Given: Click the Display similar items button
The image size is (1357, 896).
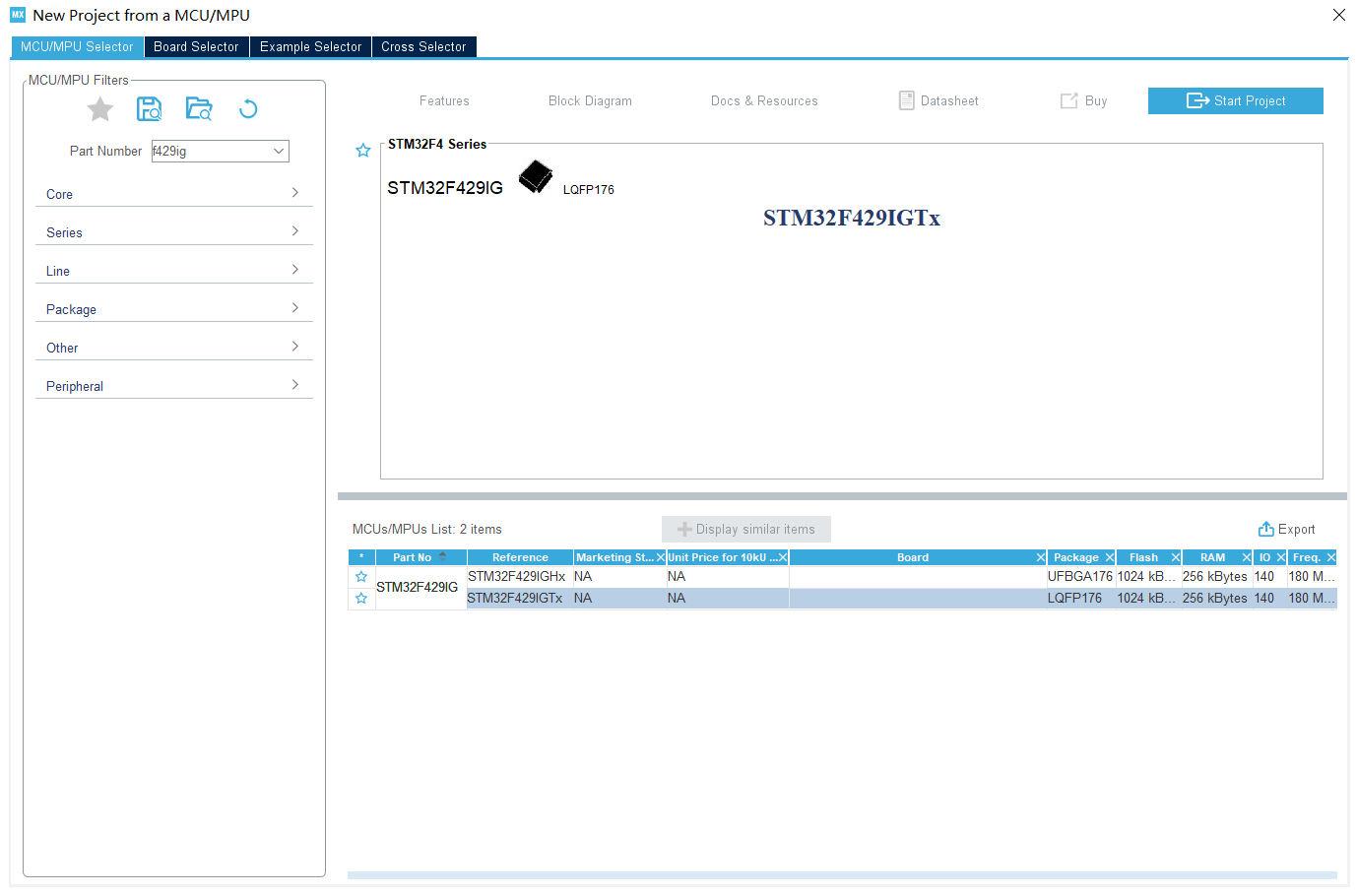Looking at the screenshot, I should (746, 529).
